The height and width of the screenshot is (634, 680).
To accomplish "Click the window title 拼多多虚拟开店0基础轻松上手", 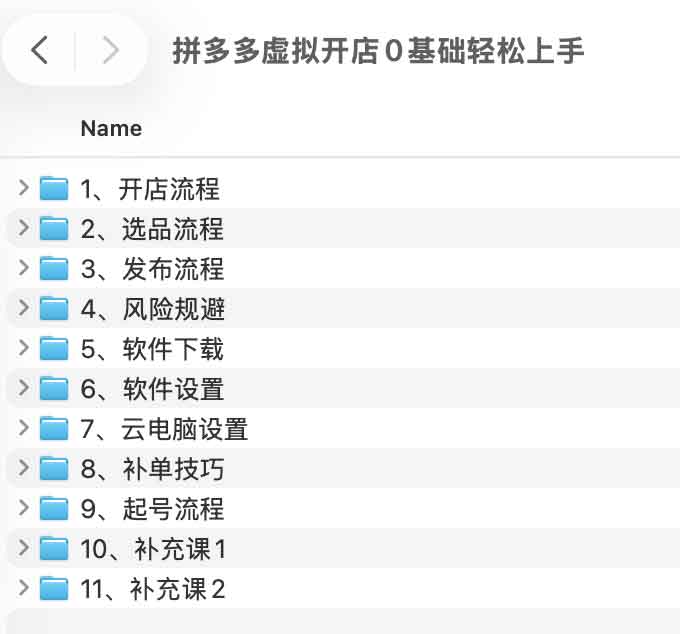I will [x=378, y=50].
